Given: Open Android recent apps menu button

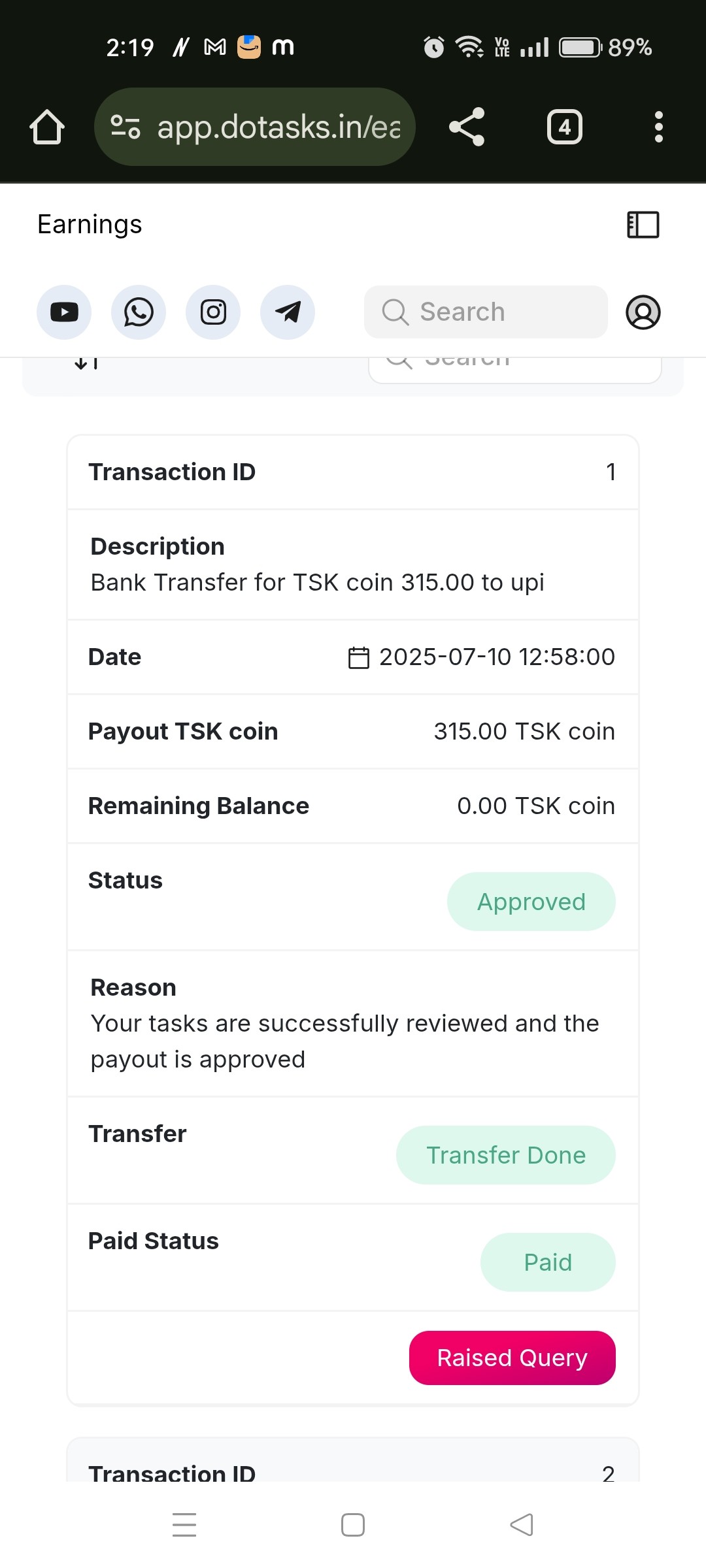Looking at the screenshot, I should point(184,1525).
